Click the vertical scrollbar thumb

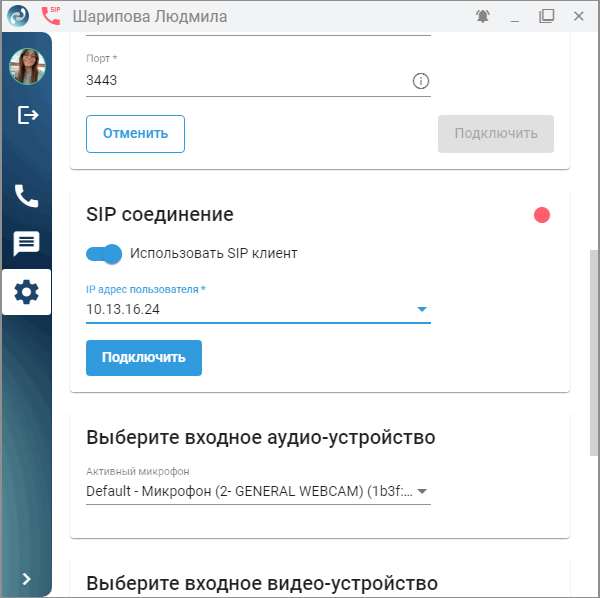(593, 353)
